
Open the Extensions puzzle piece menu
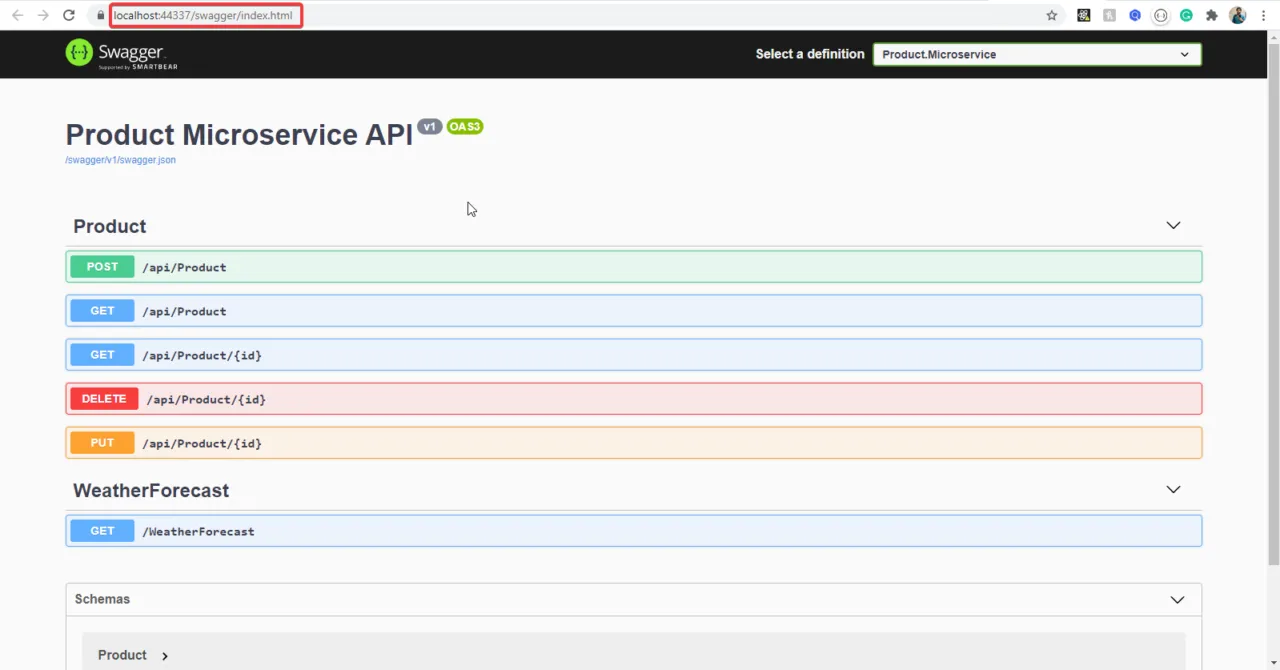click(1212, 15)
